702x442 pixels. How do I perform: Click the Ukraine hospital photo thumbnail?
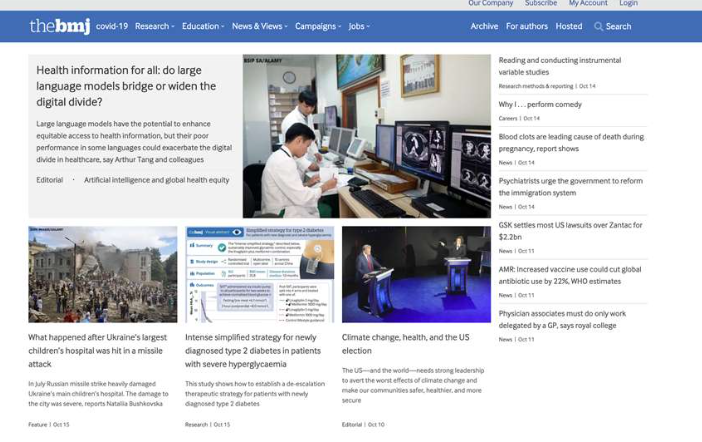click(103, 274)
